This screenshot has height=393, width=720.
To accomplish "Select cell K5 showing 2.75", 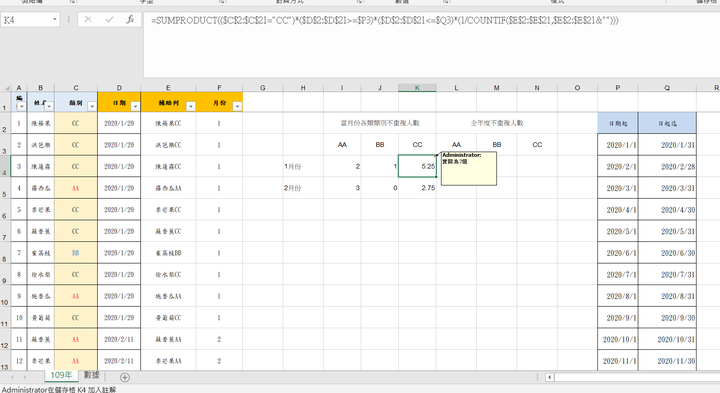I will click(x=417, y=188).
